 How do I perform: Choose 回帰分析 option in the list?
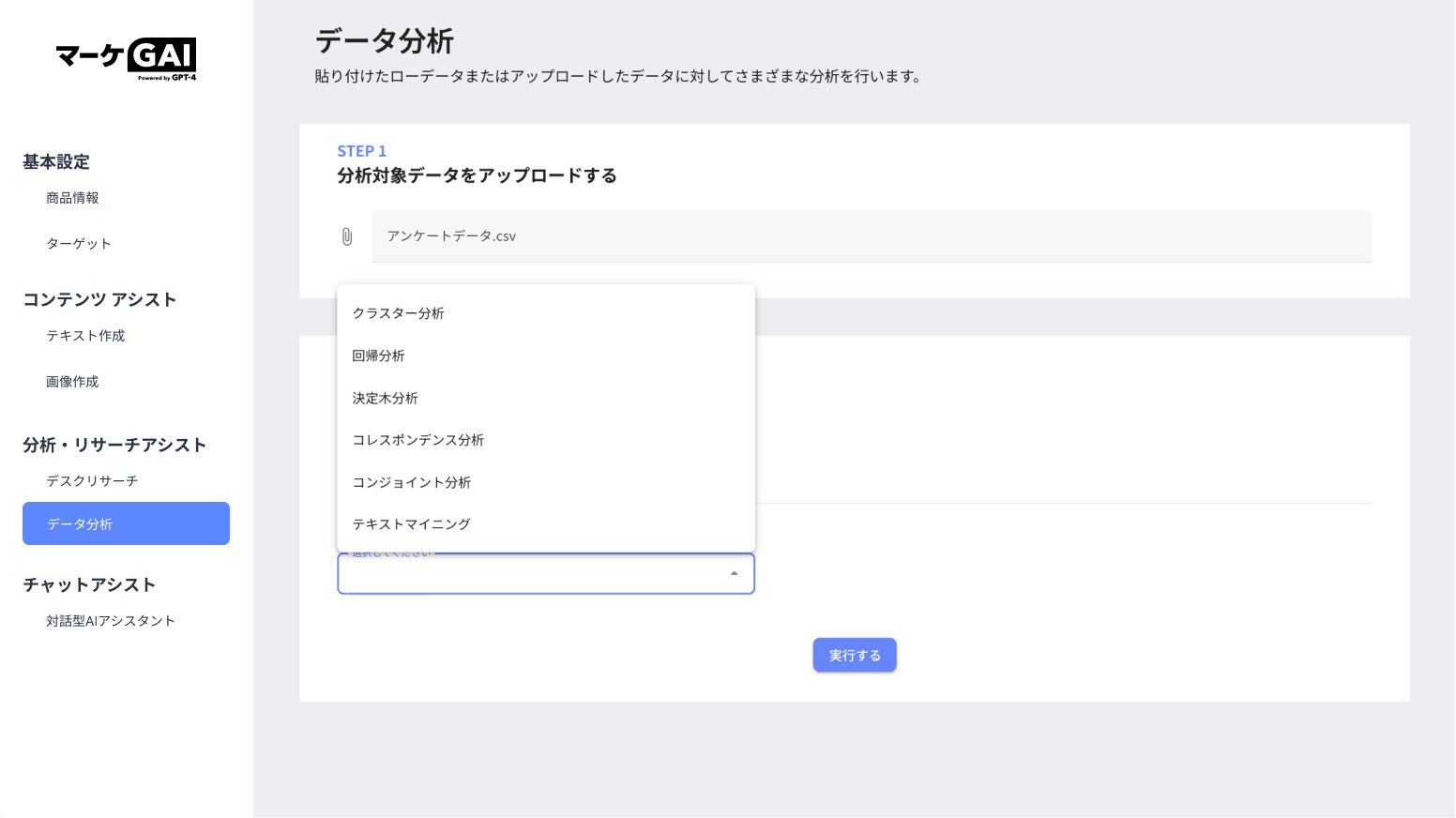[x=379, y=356]
